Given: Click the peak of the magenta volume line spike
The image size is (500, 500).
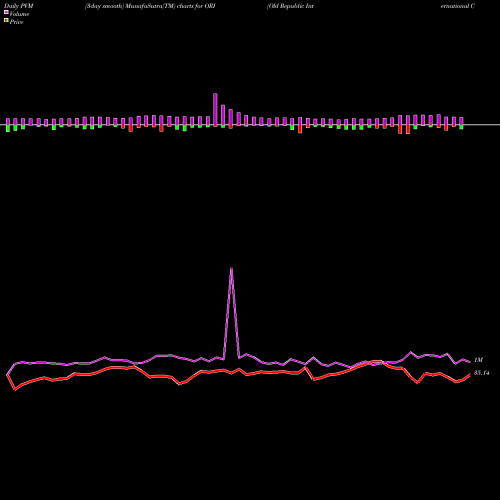Looking at the screenshot, I should (231, 268).
